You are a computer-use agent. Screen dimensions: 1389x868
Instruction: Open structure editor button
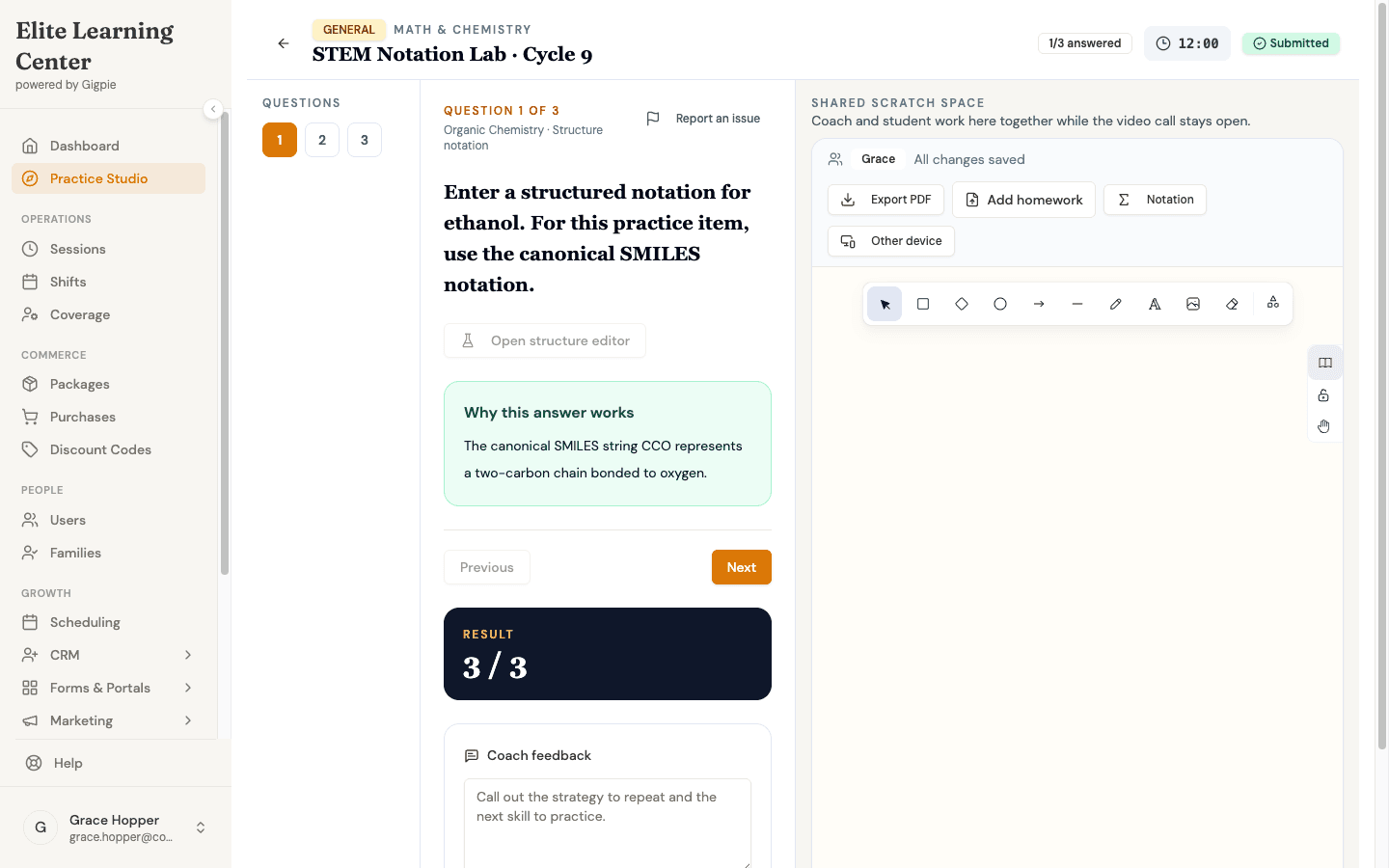pos(545,340)
